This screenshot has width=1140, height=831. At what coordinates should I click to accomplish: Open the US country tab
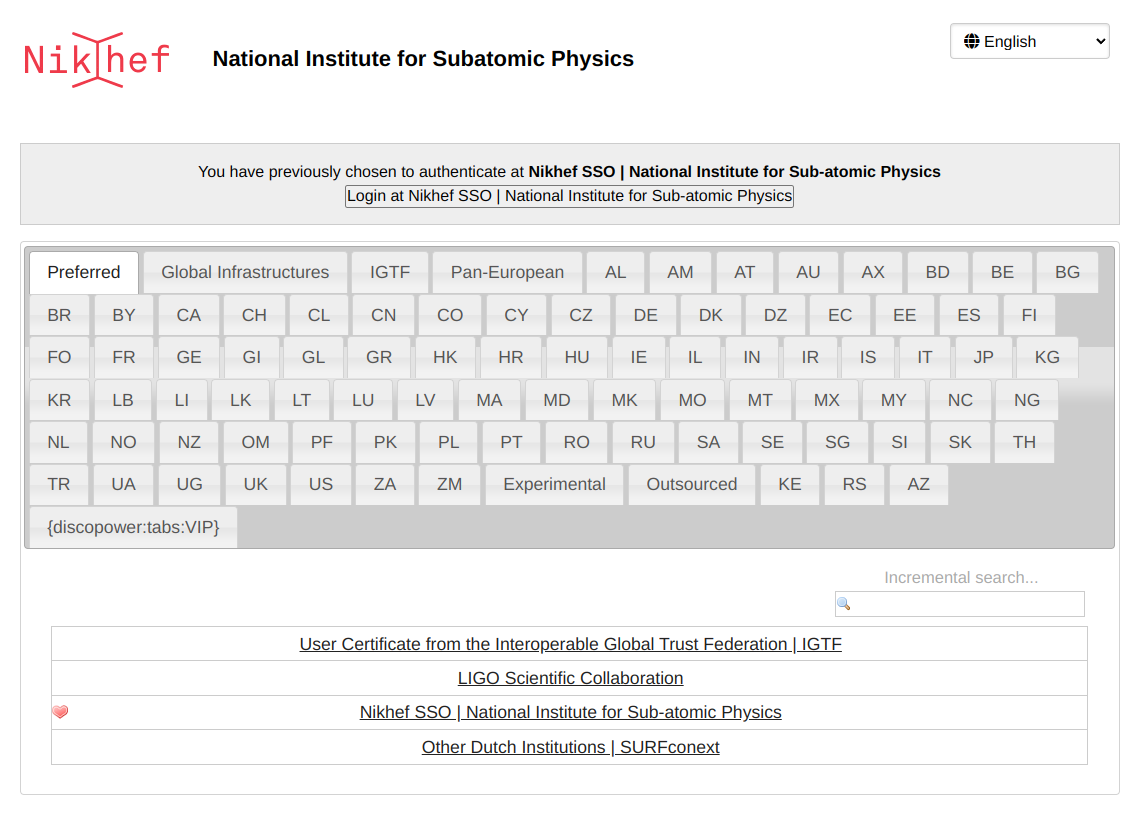coord(321,485)
